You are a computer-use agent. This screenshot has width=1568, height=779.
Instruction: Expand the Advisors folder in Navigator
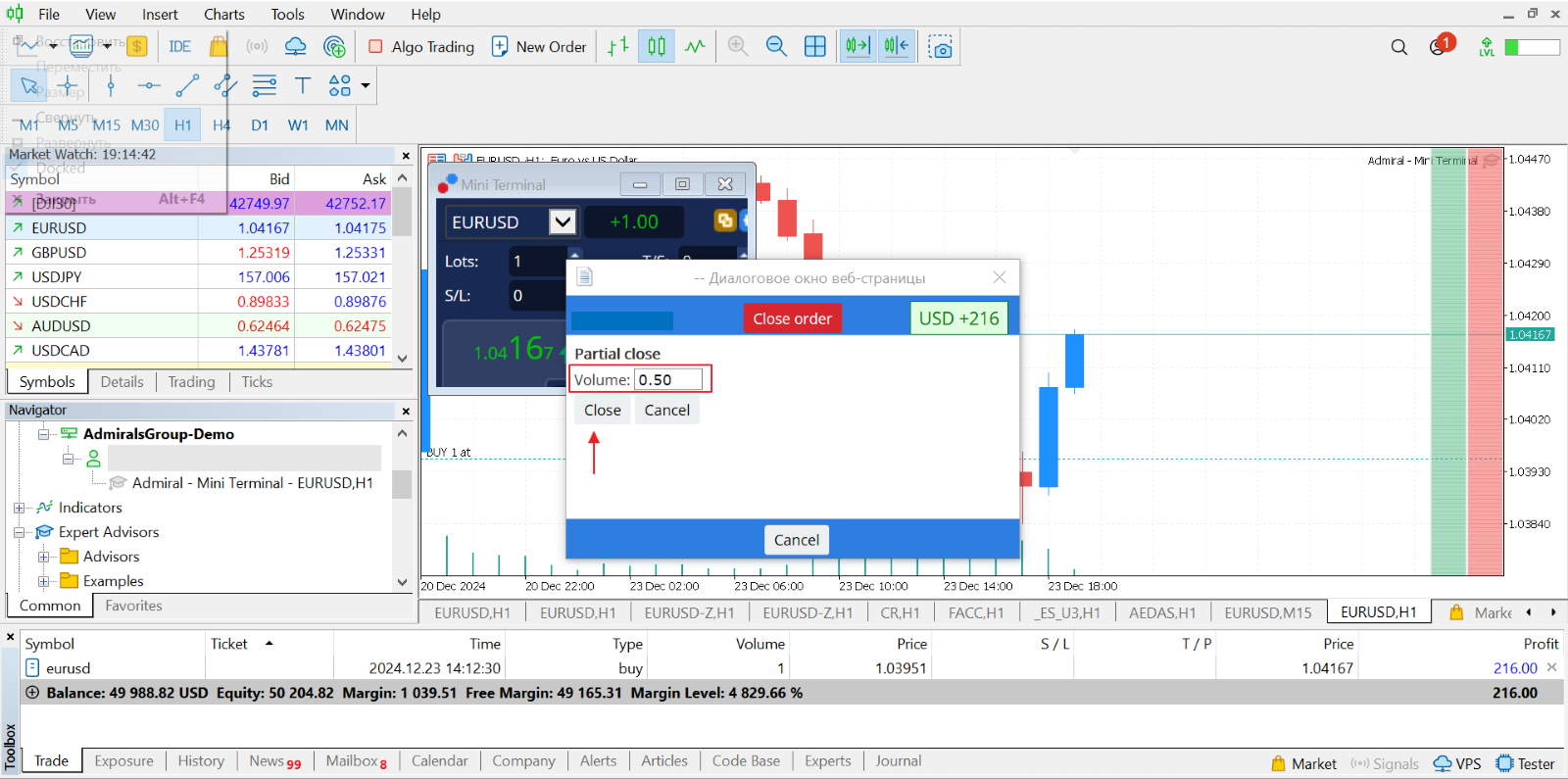(x=43, y=557)
